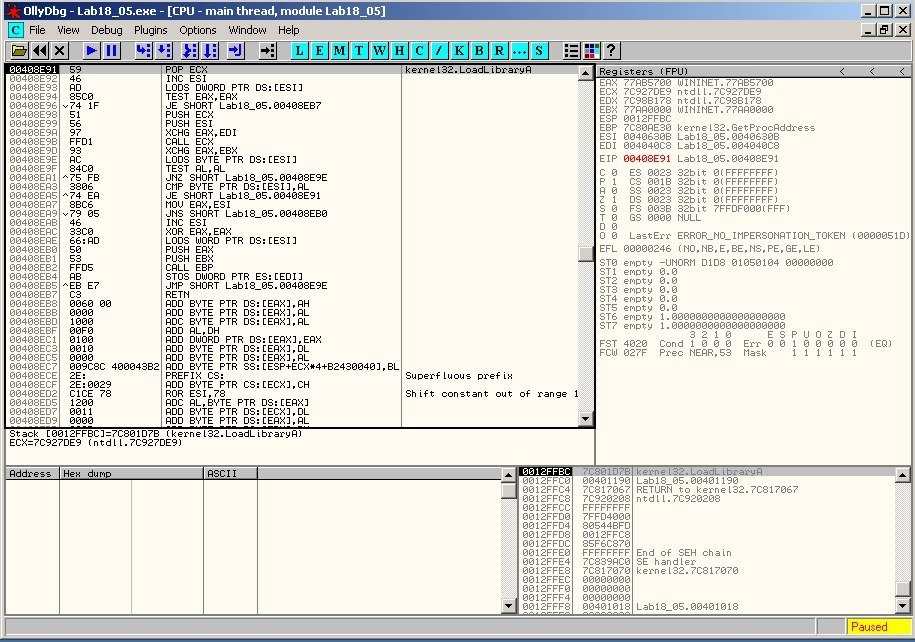Open the Plugins menu

click(x=151, y=30)
